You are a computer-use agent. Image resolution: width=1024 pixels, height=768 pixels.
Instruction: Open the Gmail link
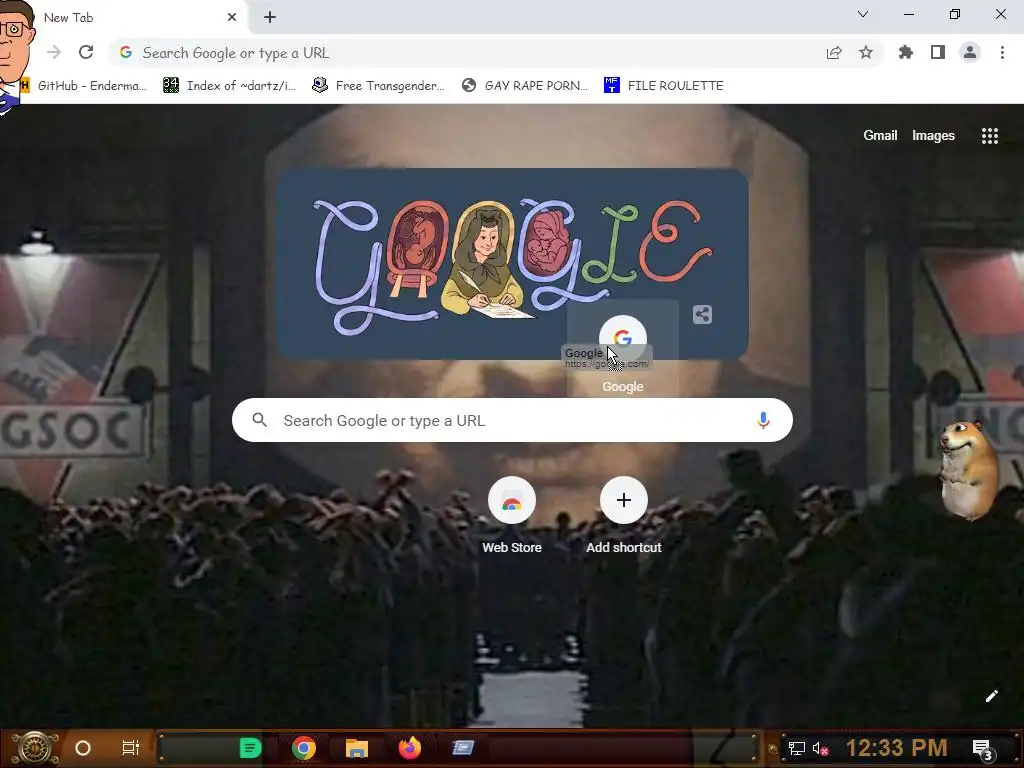coord(880,135)
